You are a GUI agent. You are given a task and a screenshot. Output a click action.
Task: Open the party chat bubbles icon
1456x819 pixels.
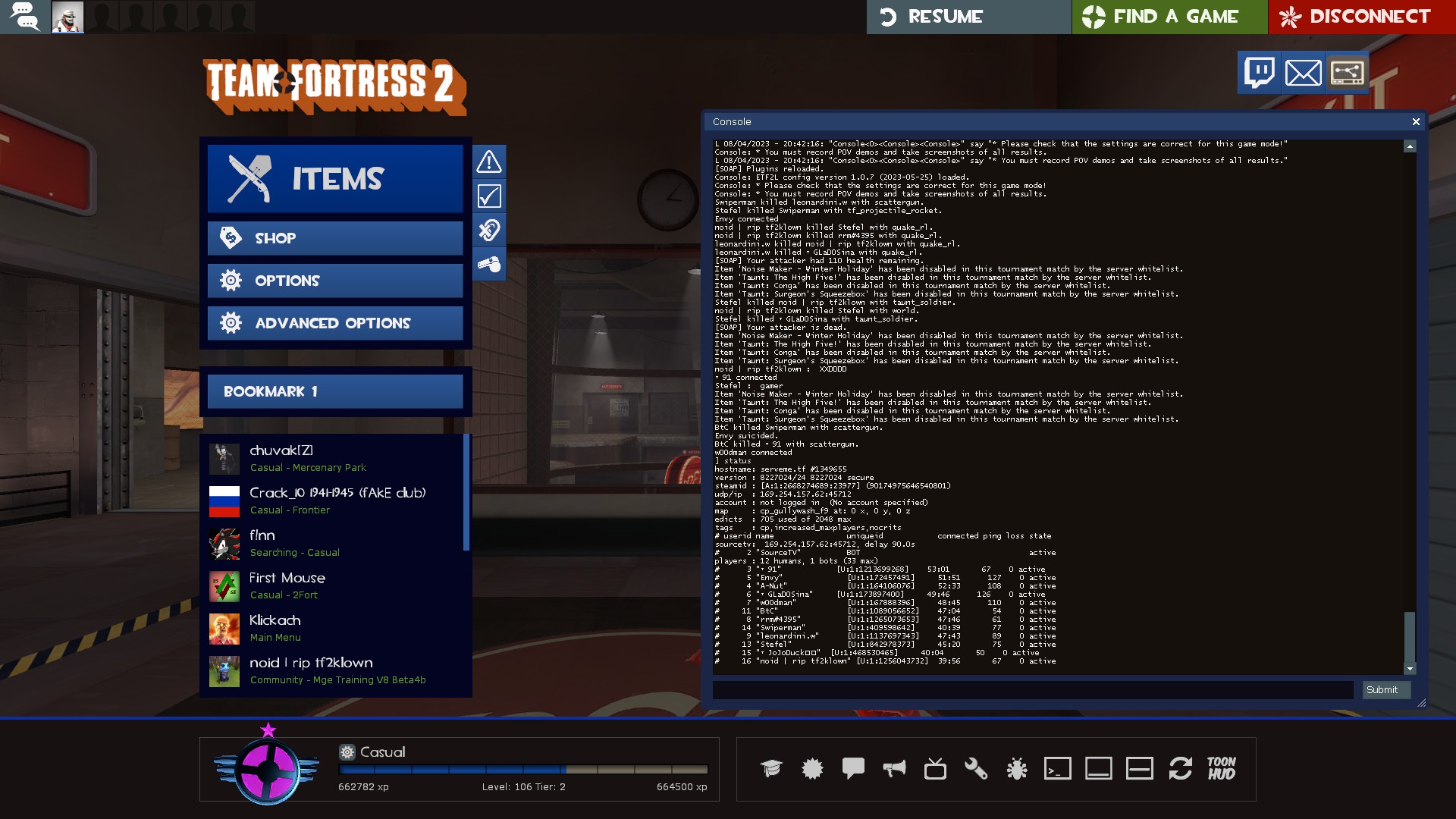24,17
